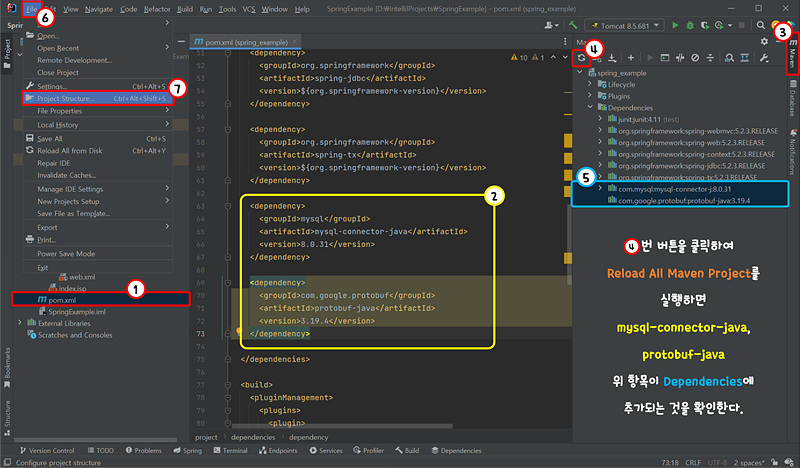Click Download Sources and Documentation icon

tap(612, 58)
